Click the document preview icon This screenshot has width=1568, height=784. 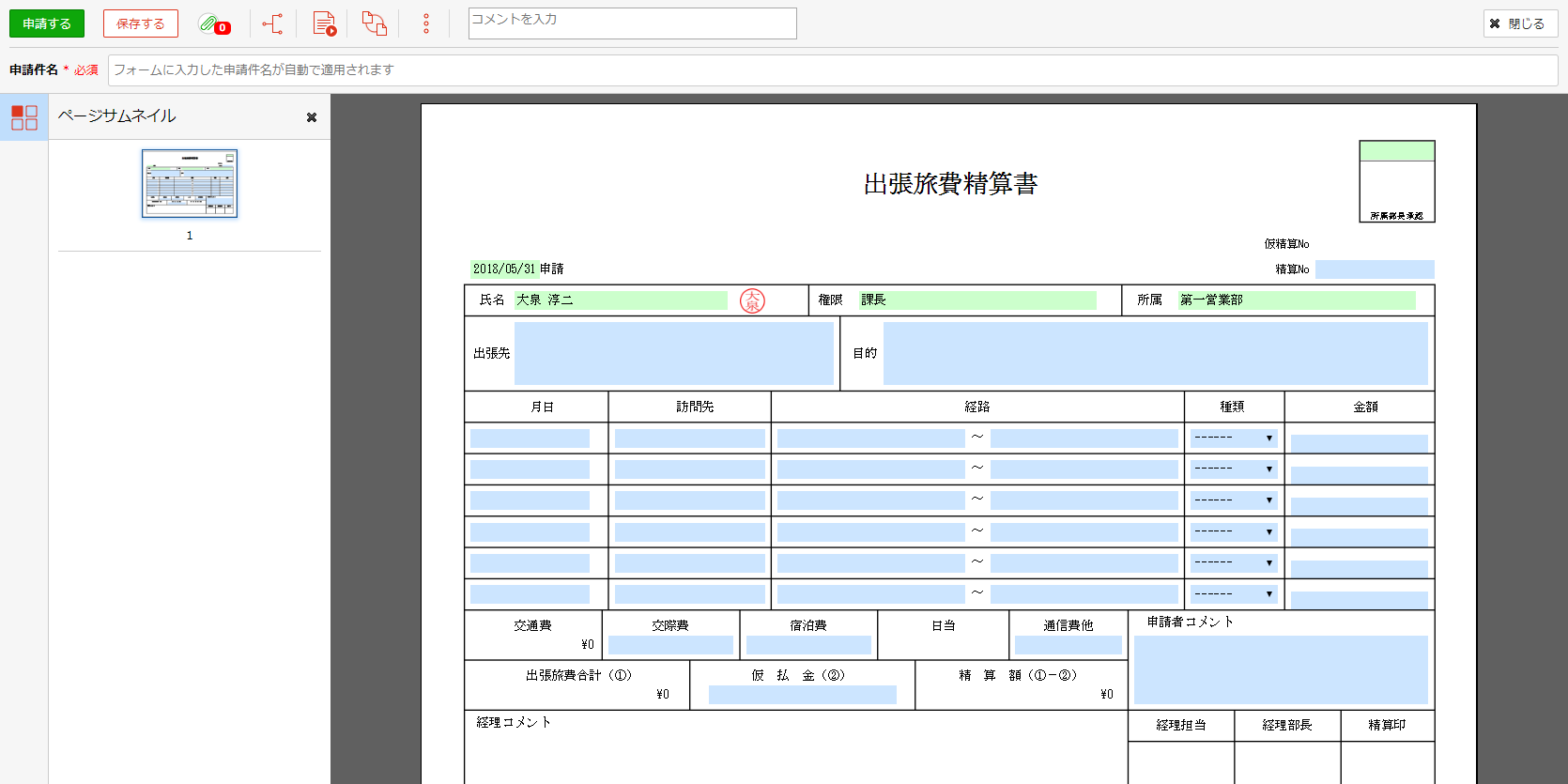[324, 23]
